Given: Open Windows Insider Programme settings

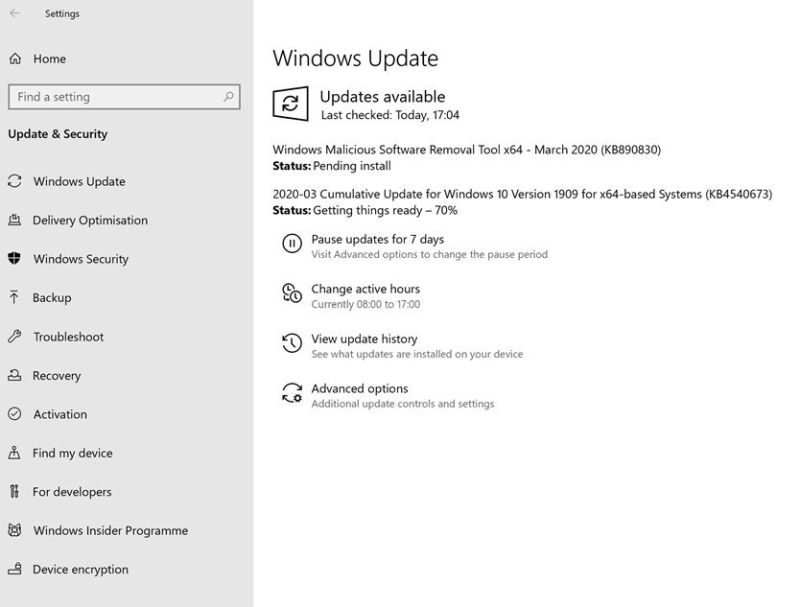Looking at the screenshot, I should tap(111, 530).
